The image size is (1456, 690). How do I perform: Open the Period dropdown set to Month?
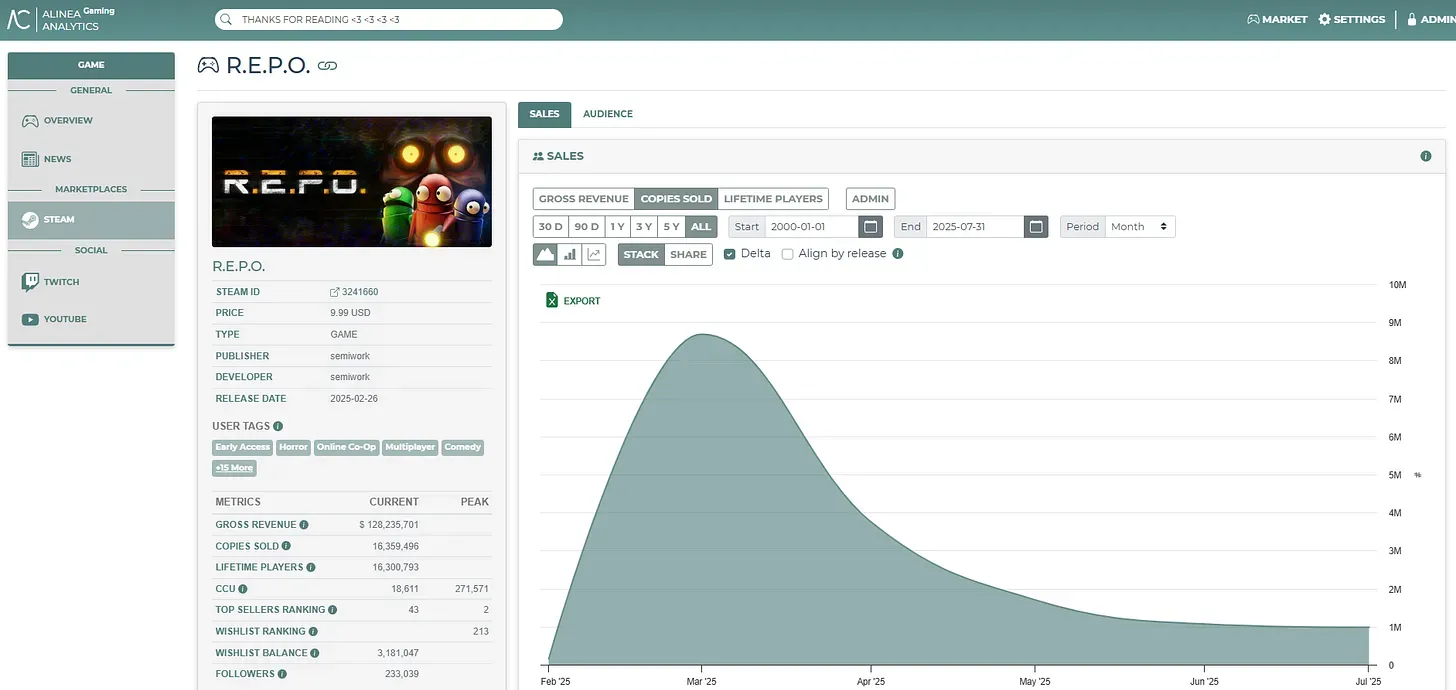pos(1138,227)
